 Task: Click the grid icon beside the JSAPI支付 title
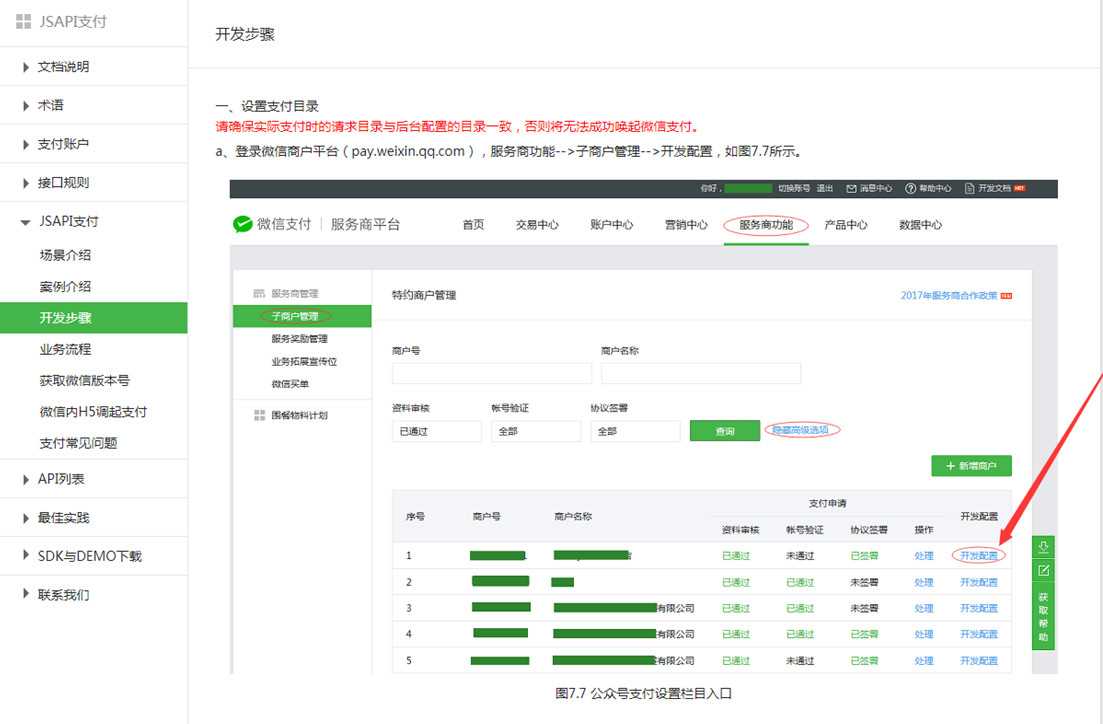[x=23, y=22]
